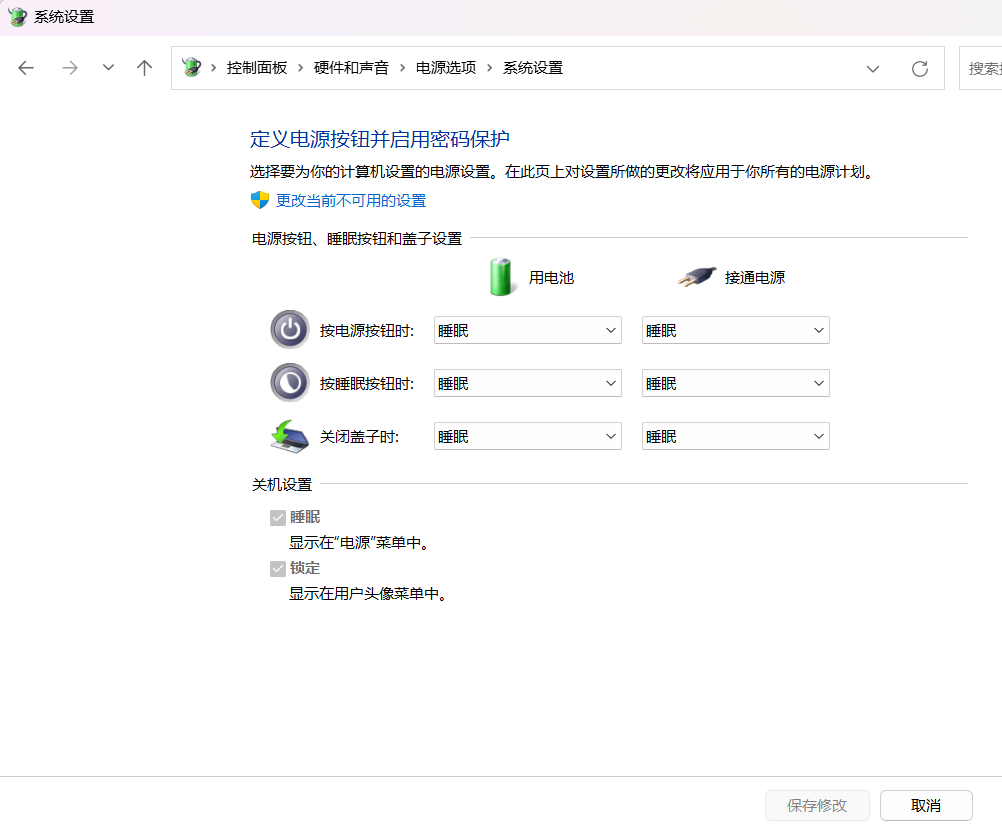Click the power button icon beside 按电源按钮时
This screenshot has height=829, width=1002.
(289, 330)
